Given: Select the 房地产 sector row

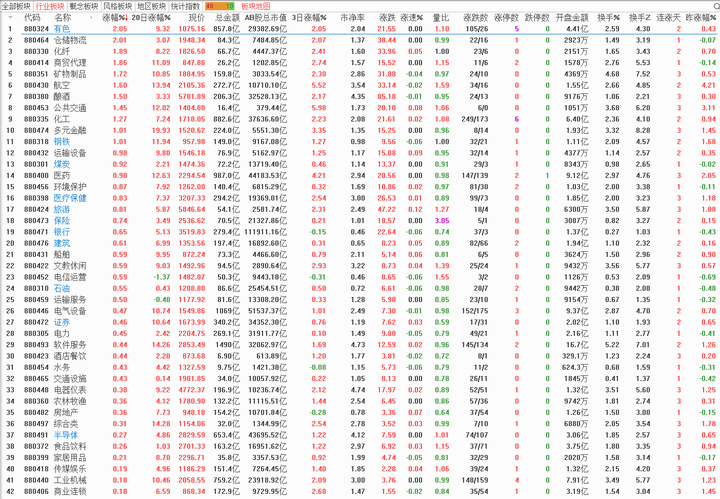Looking at the screenshot, I should coord(360,412).
